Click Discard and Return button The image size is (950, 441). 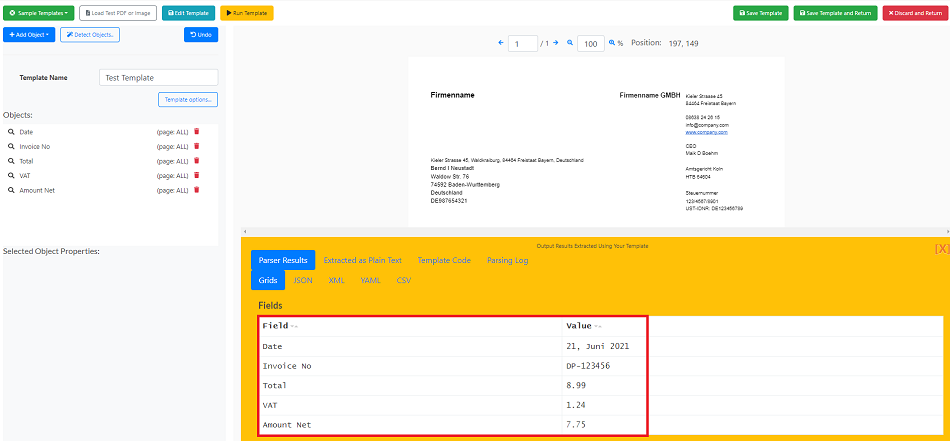point(915,13)
